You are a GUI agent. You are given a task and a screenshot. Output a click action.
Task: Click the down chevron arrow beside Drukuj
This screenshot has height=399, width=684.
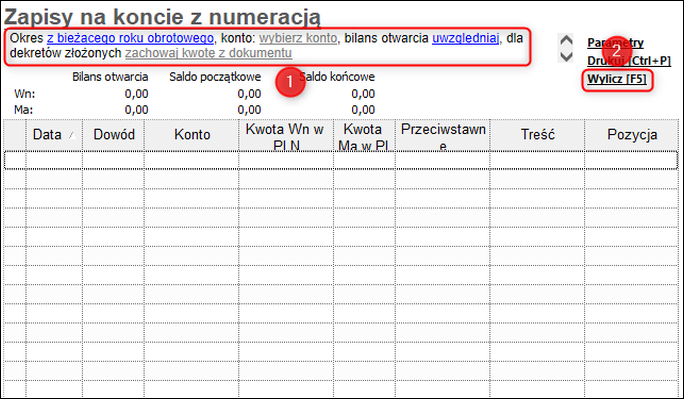pos(566,56)
